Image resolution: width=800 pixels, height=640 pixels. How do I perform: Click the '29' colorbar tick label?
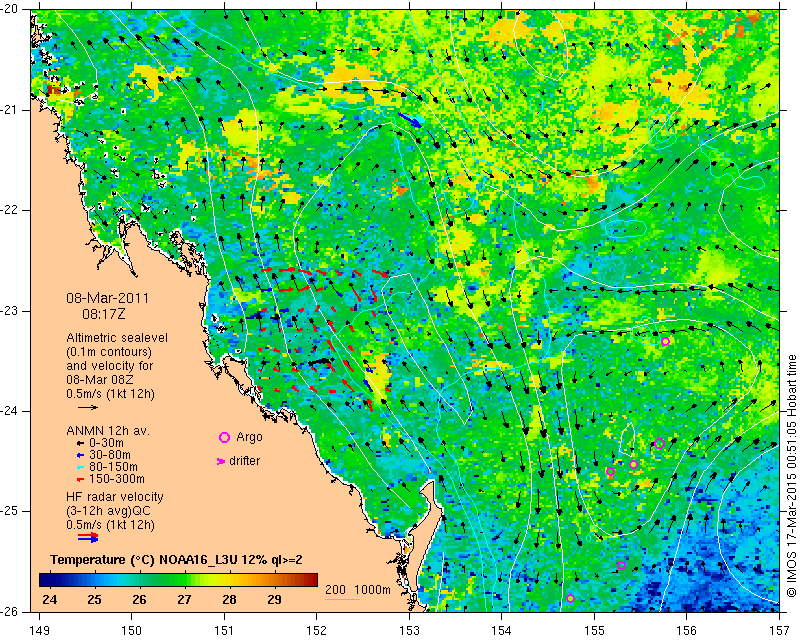coord(274,599)
